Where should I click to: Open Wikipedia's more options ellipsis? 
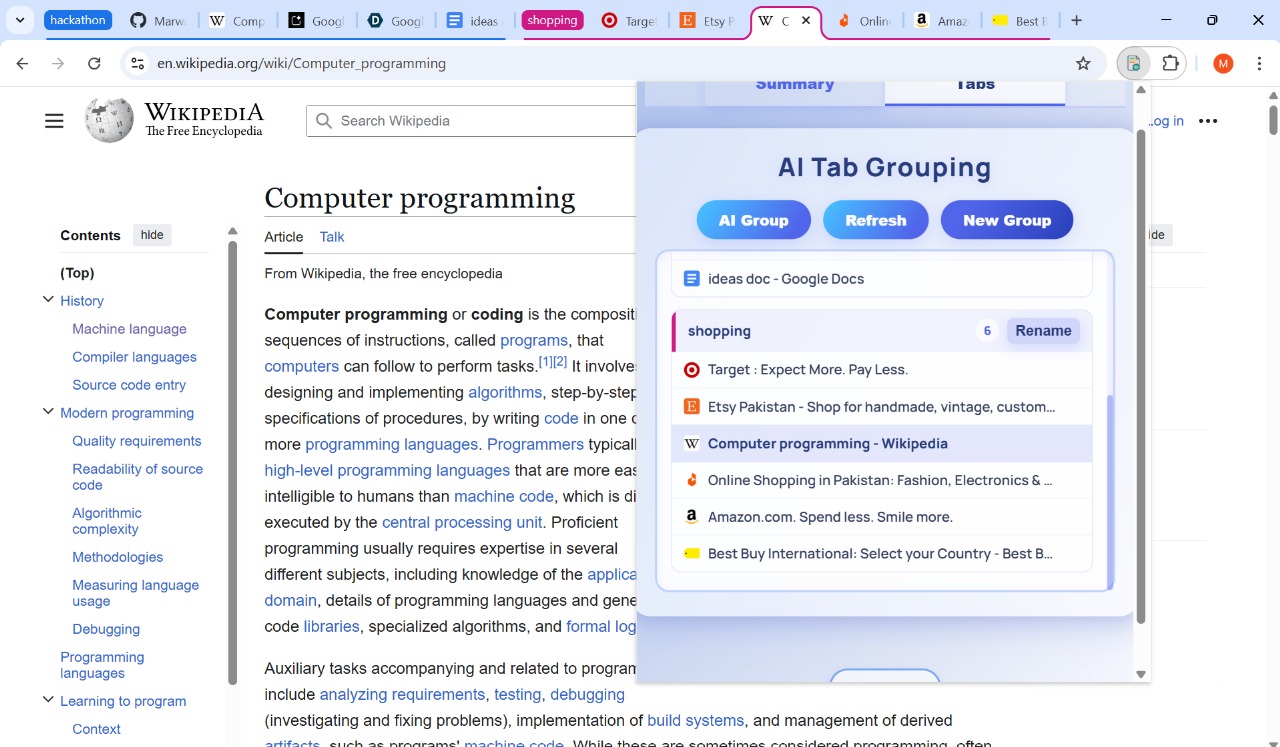1208,121
